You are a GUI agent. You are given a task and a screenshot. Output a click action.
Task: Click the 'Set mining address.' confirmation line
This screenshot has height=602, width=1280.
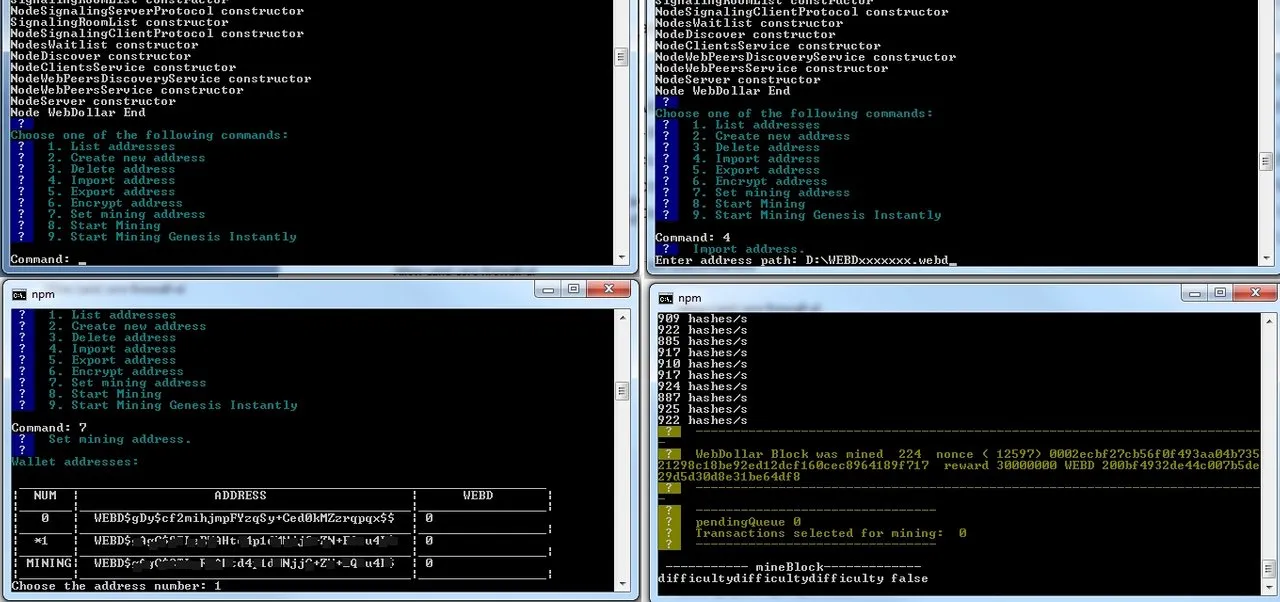(119, 439)
